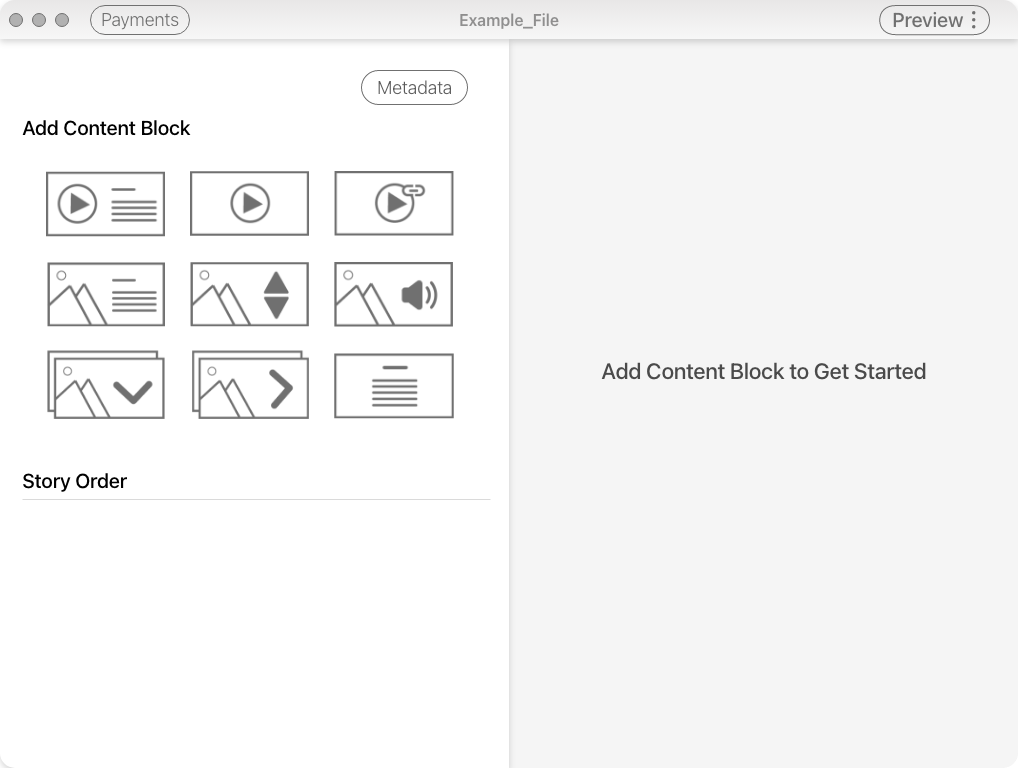Select the text-only content block

[393, 385]
